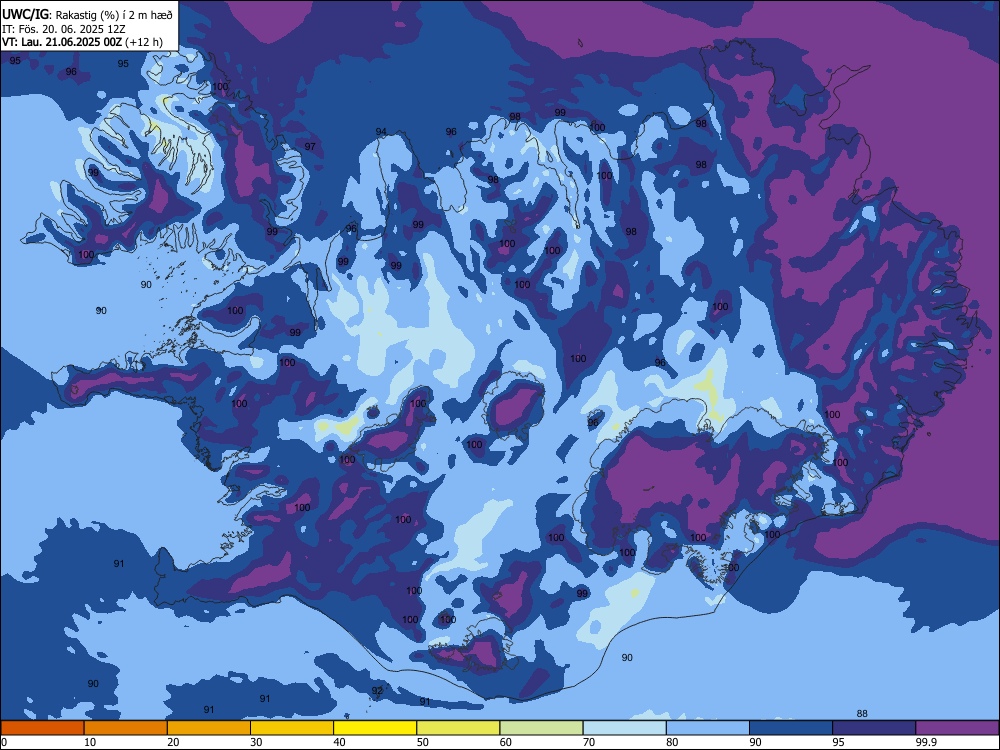Select the '30' color scale tick label
The height and width of the screenshot is (750, 1000).
click(x=256, y=742)
